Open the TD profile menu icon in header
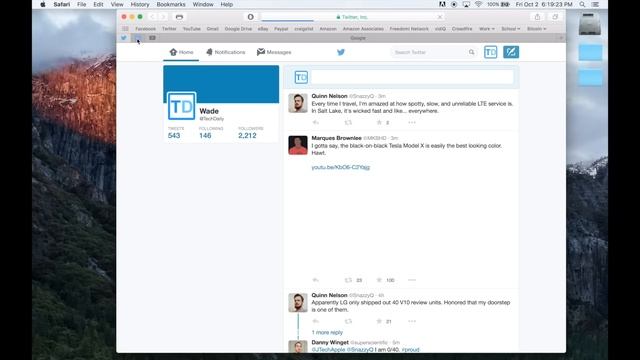Screen dimensions: 640x360 pyautogui.click(x=491, y=52)
